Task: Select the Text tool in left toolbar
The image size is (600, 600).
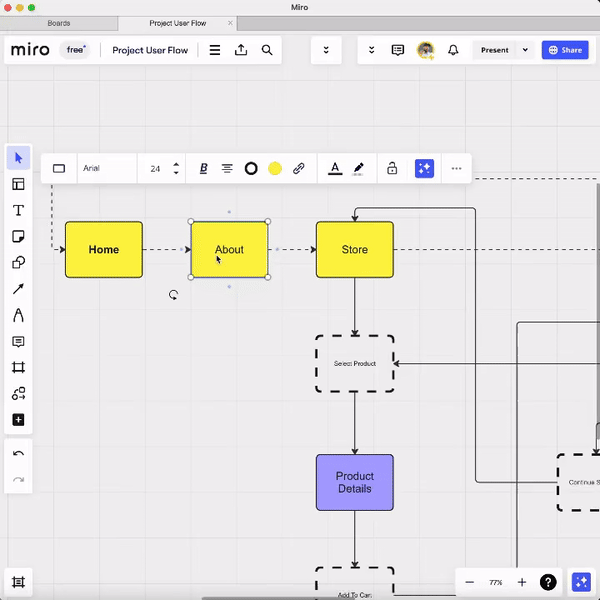Action: click(18, 211)
